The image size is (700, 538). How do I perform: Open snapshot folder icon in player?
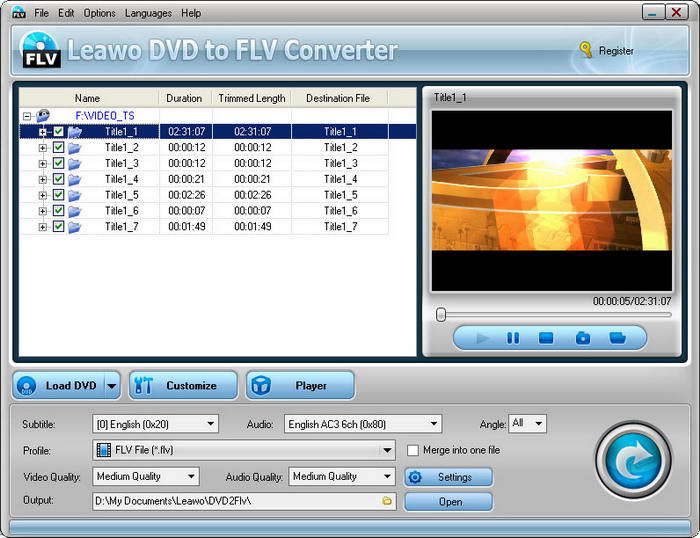coord(617,338)
